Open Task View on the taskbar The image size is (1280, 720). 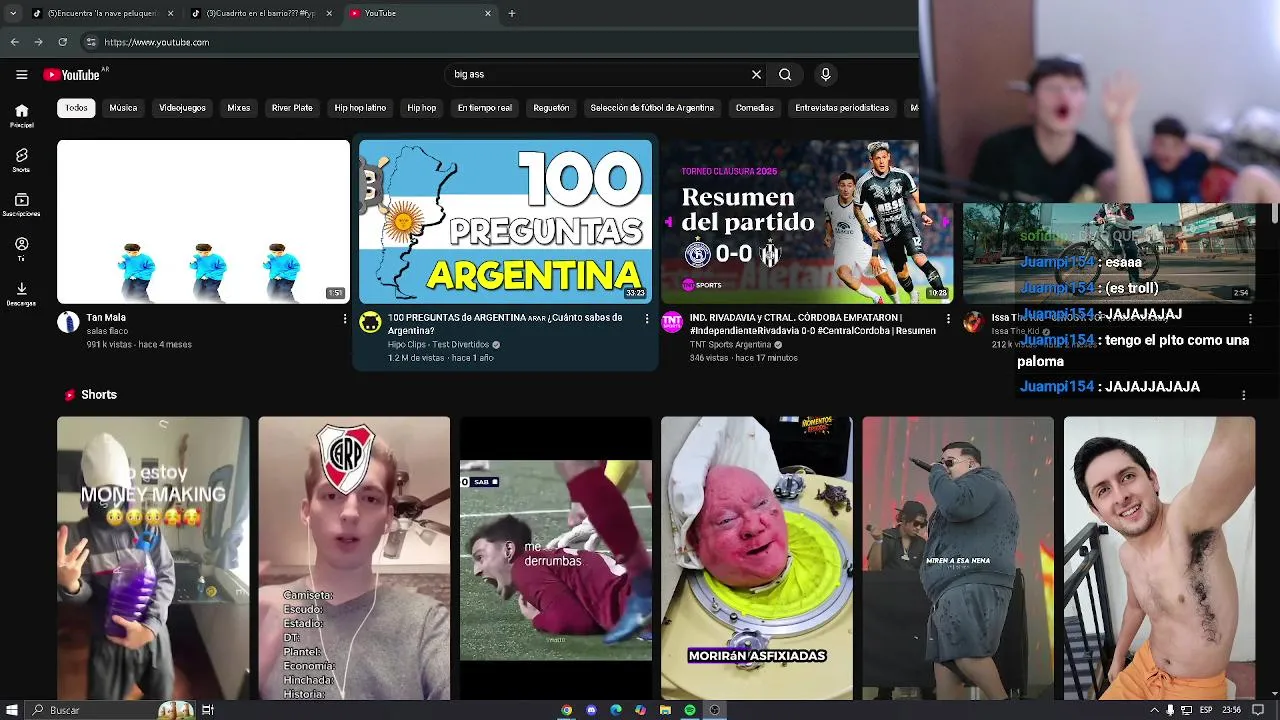tap(208, 710)
